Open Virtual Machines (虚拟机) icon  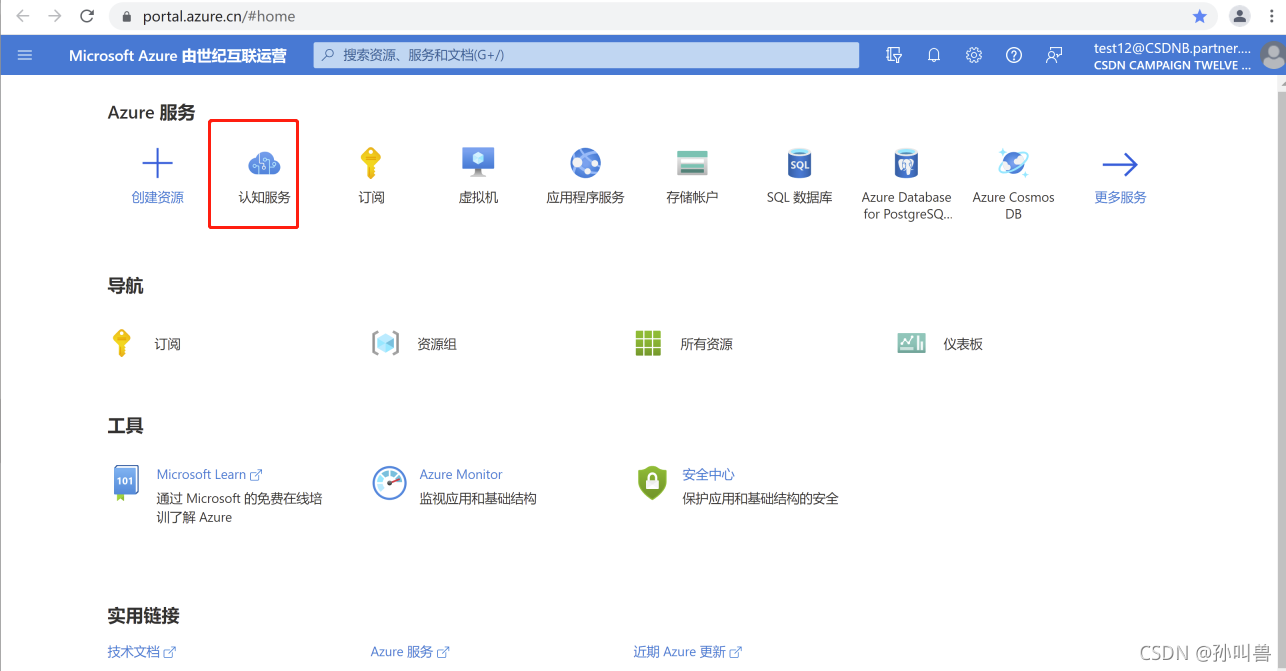(478, 163)
